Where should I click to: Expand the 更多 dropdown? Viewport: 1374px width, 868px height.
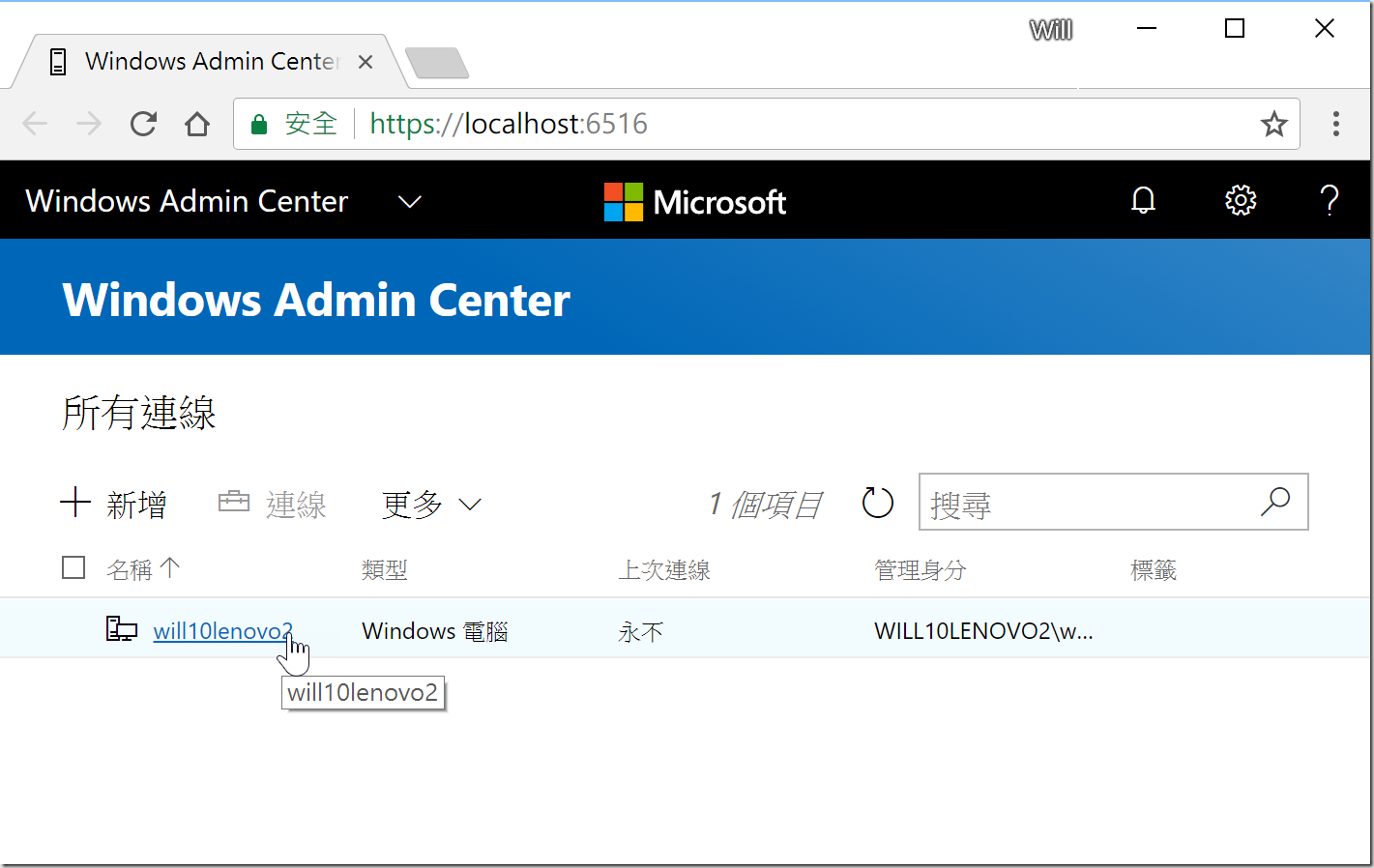431,504
